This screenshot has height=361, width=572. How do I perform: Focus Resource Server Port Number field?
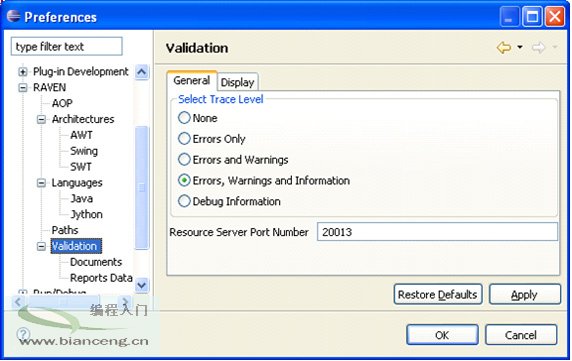(x=437, y=232)
